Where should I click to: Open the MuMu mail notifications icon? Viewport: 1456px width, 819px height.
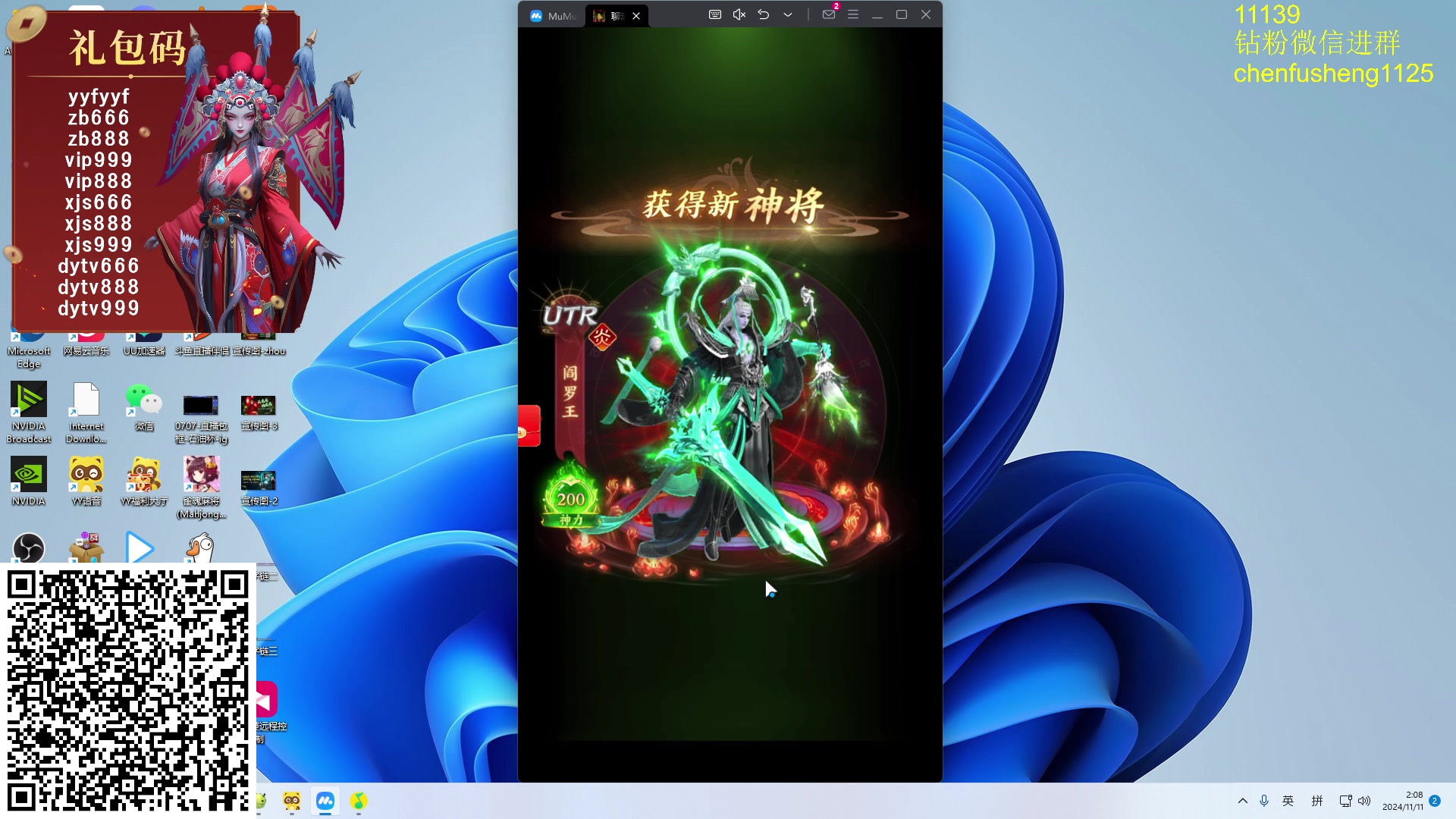tap(829, 14)
